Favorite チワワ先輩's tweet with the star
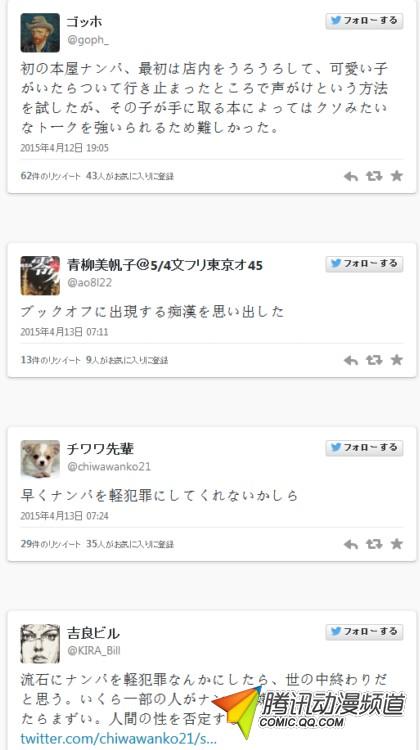 pyautogui.click(x=397, y=544)
